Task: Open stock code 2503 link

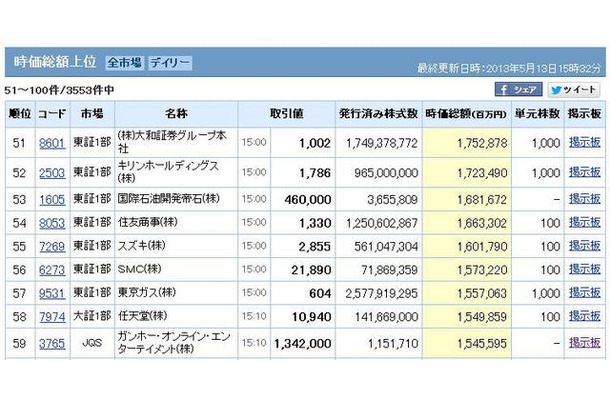Action: [x=52, y=173]
